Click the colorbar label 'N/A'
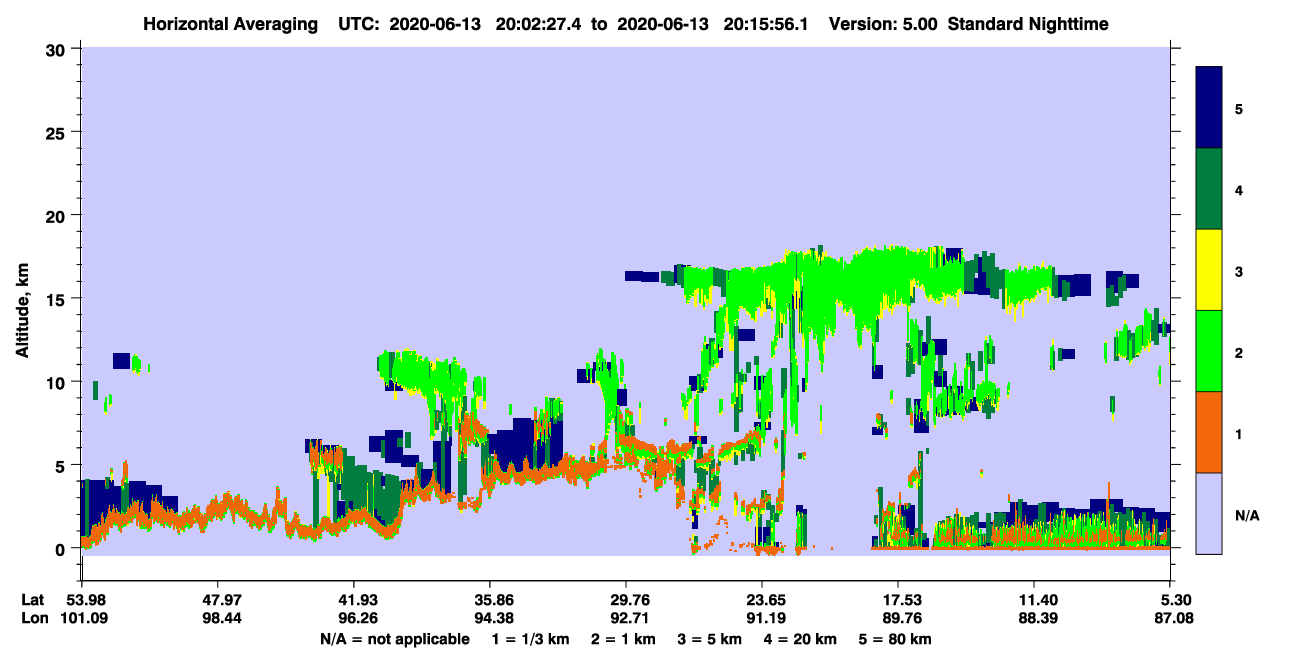The image size is (1300, 667). click(x=1246, y=516)
